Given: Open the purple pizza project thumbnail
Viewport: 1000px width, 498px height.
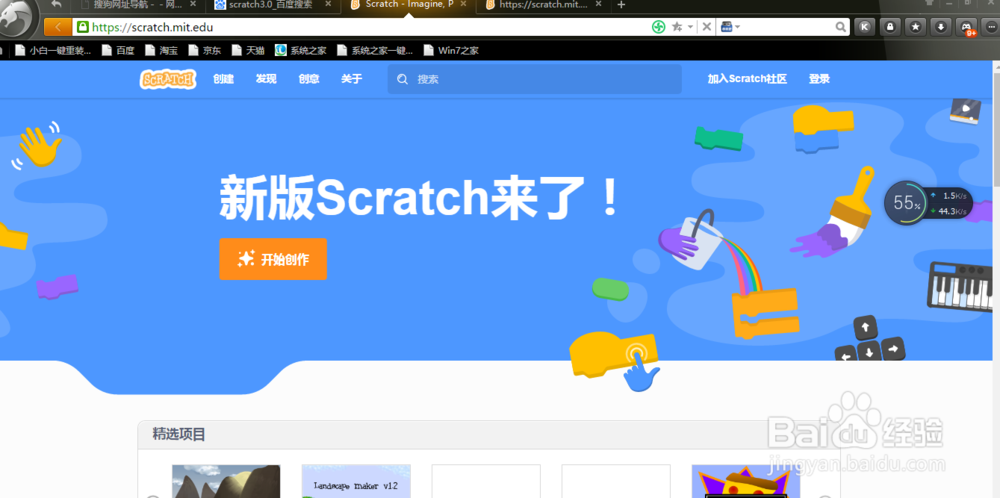Looking at the screenshot, I should click(x=746, y=481).
